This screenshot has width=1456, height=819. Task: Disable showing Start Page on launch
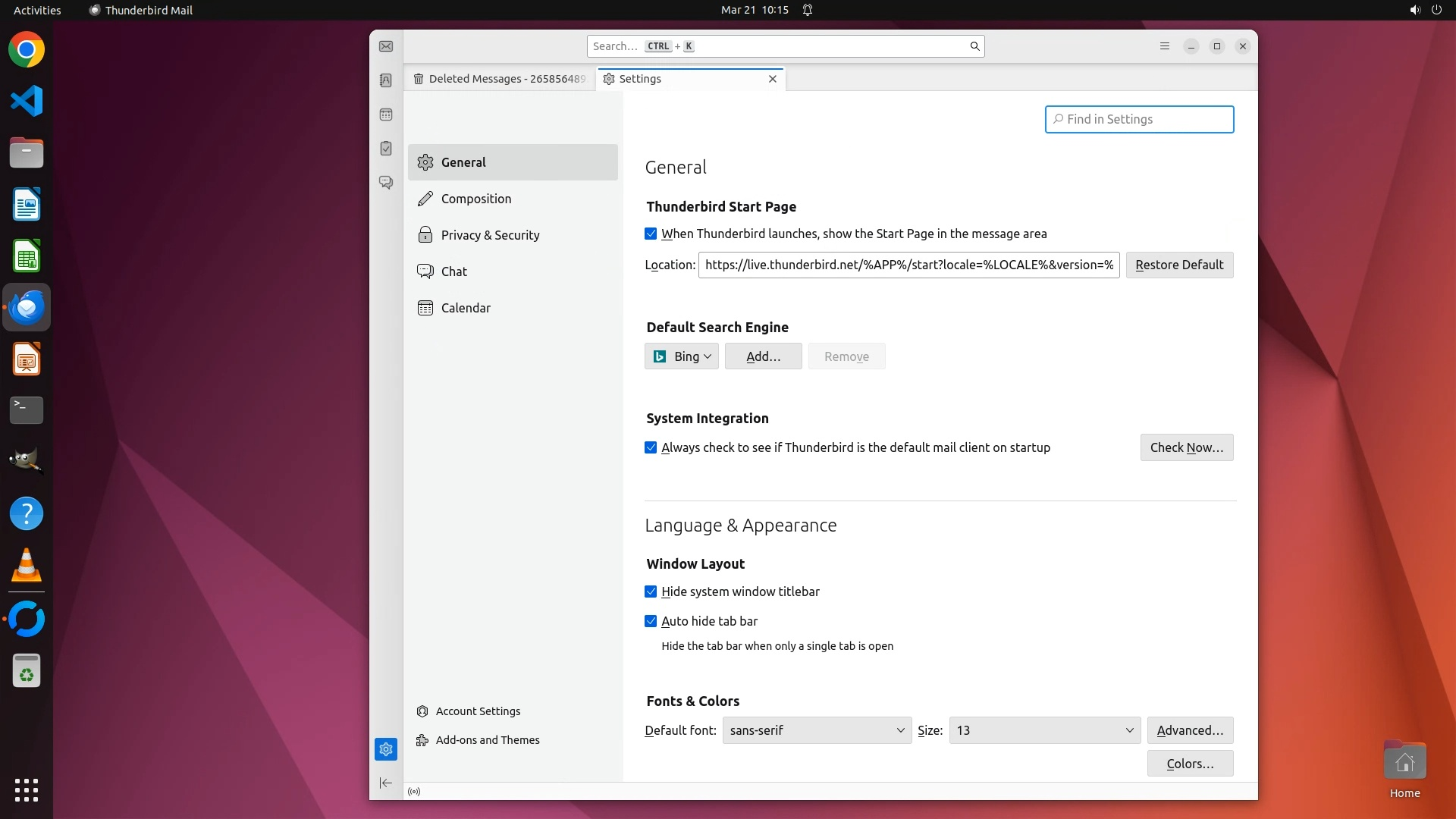pos(651,234)
